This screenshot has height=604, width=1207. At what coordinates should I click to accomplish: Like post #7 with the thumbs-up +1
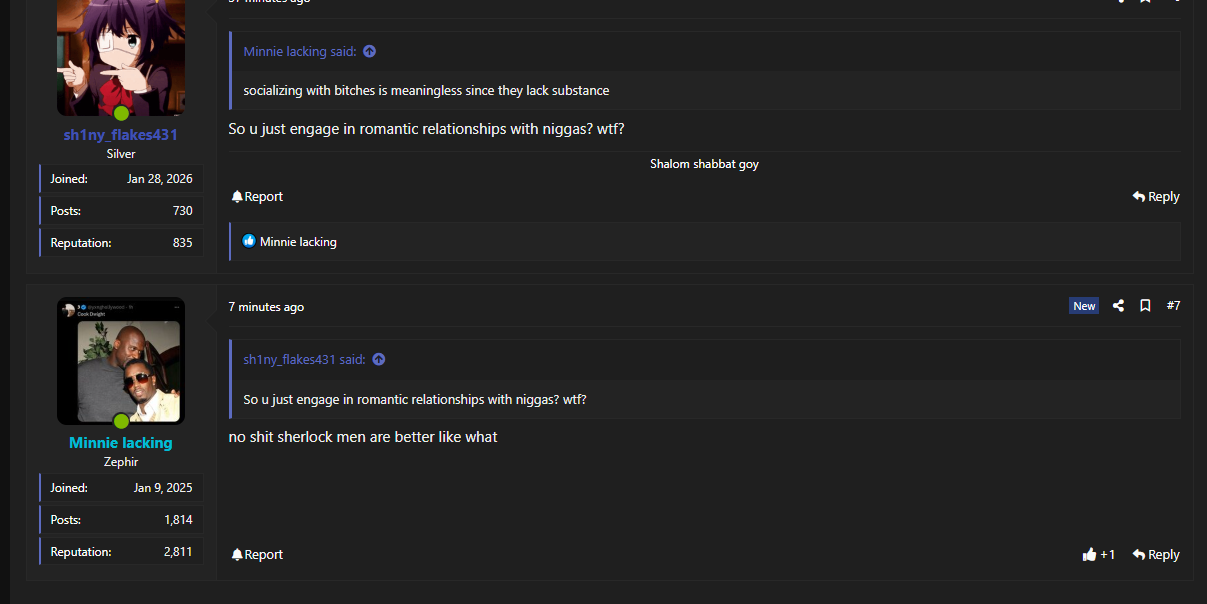tap(1098, 554)
